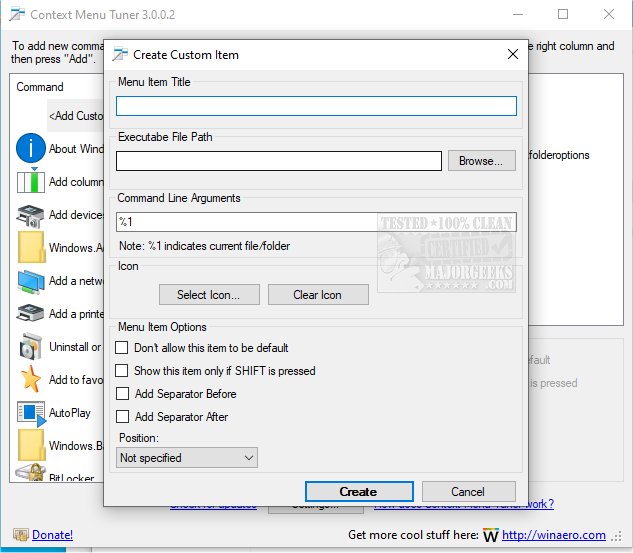
Task: Click the Winaero W logo icon
Action: [x=490, y=535]
